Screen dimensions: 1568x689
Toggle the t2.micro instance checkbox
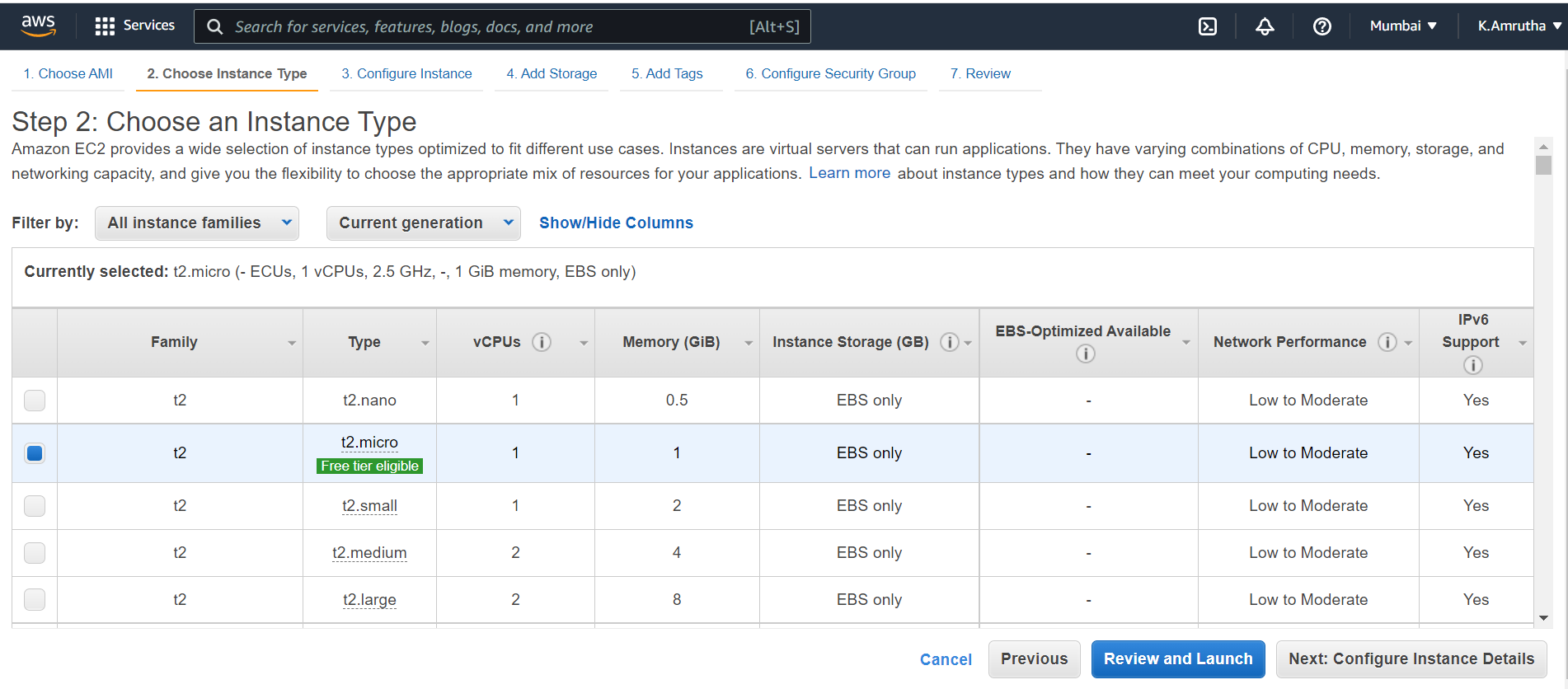pos(35,453)
